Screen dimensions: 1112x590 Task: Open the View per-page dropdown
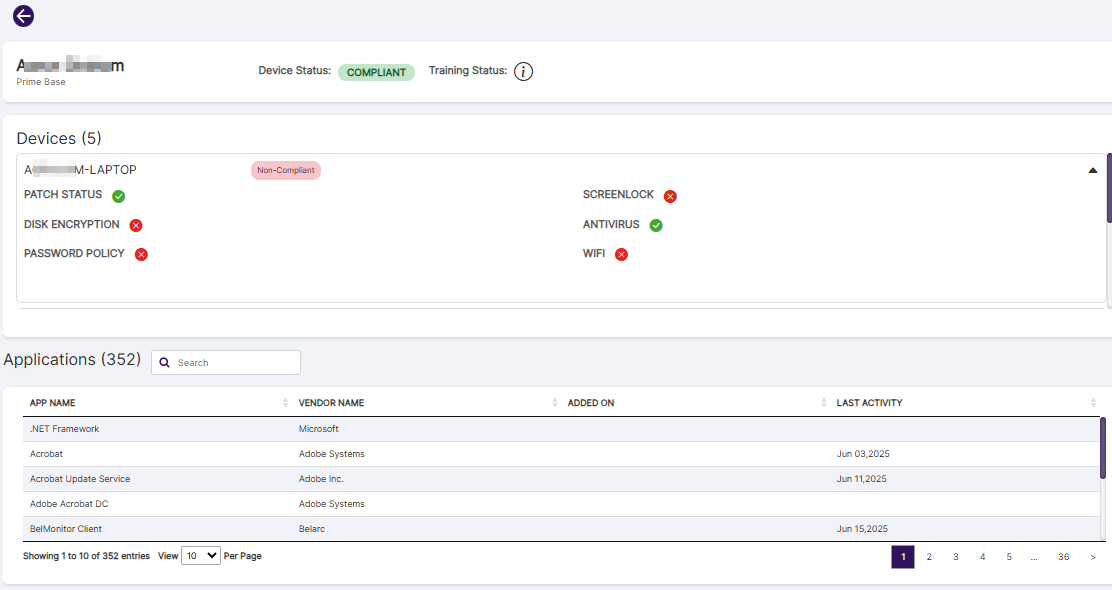(x=200, y=555)
